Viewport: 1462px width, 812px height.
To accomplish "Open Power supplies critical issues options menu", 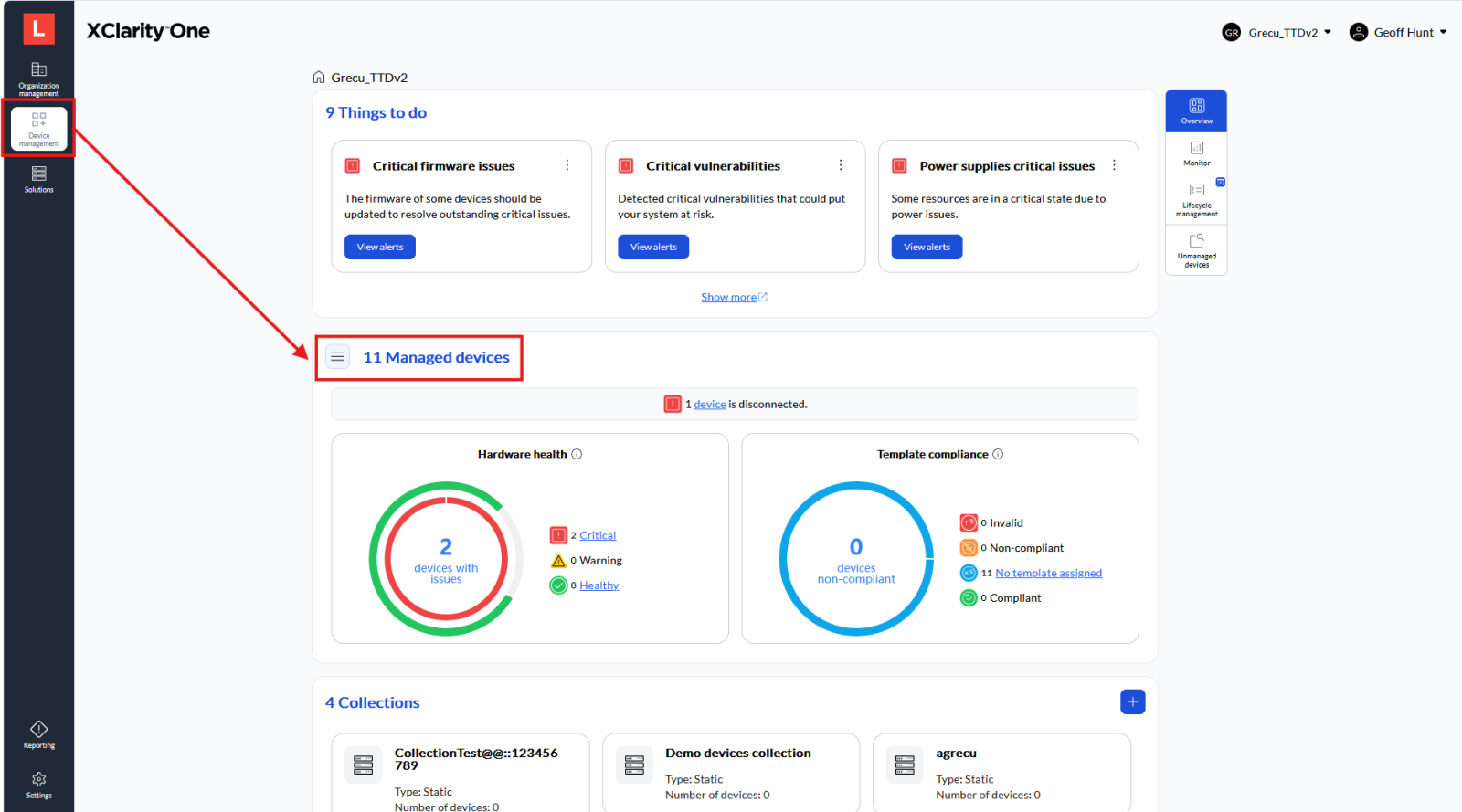I will tap(1114, 165).
